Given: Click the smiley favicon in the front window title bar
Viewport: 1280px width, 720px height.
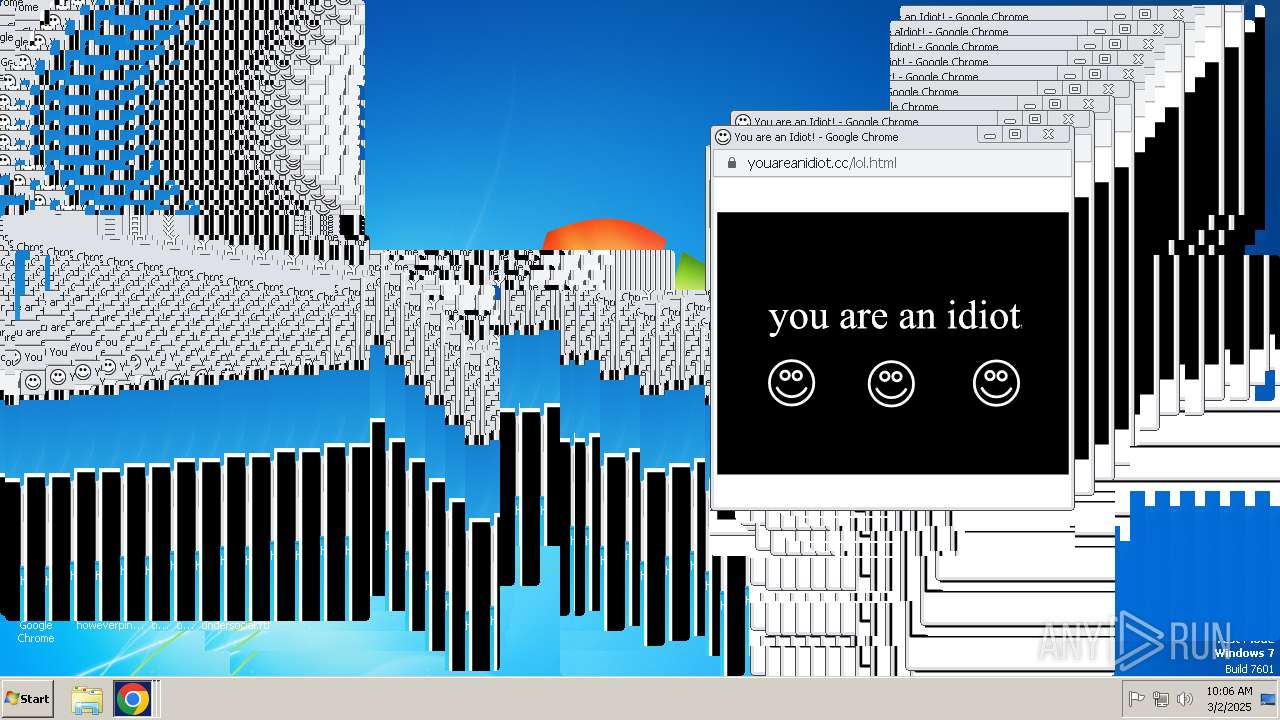Looking at the screenshot, I should (723, 137).
